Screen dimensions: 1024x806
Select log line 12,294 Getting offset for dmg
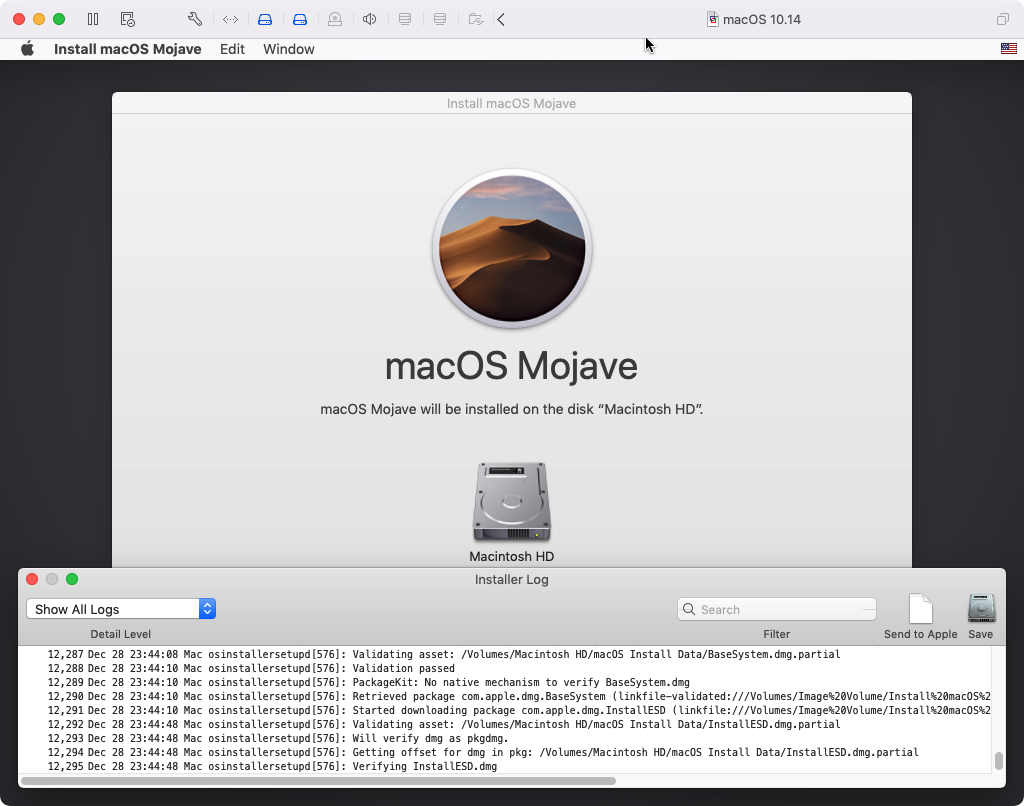tap(504, 752)
